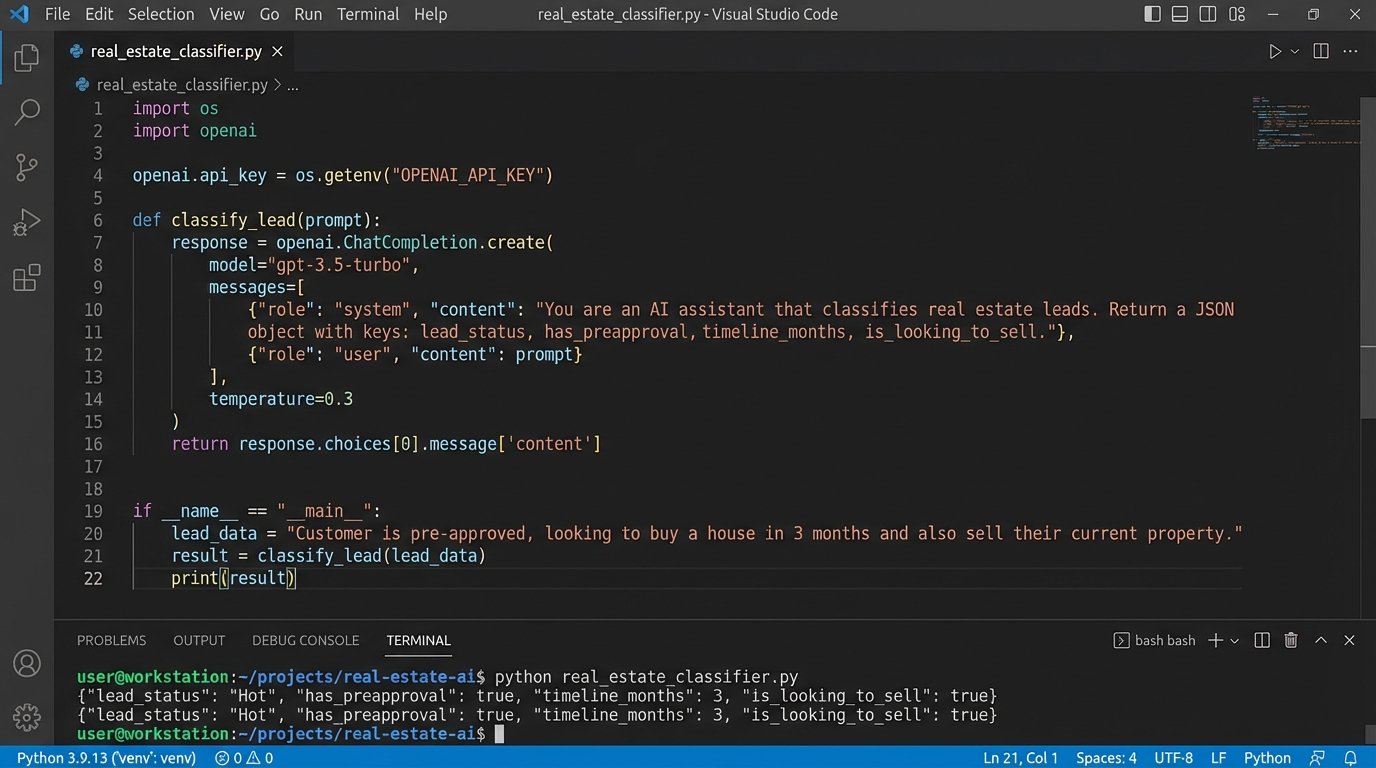Maximize the panel with the up chevron
This screenshot has width=1376, height=768.
[x=1321, y=640]
